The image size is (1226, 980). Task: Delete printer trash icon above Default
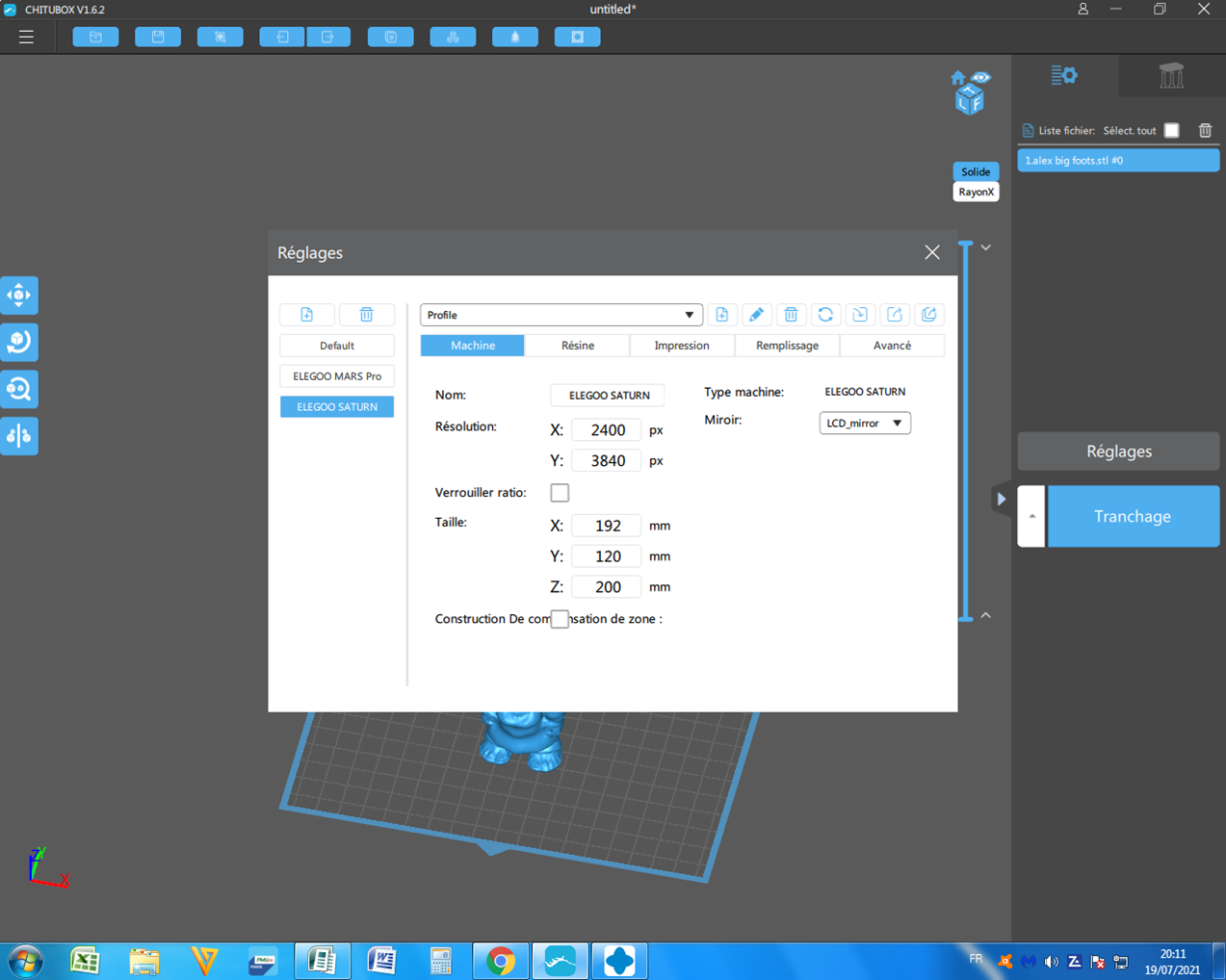coord(366,315)
